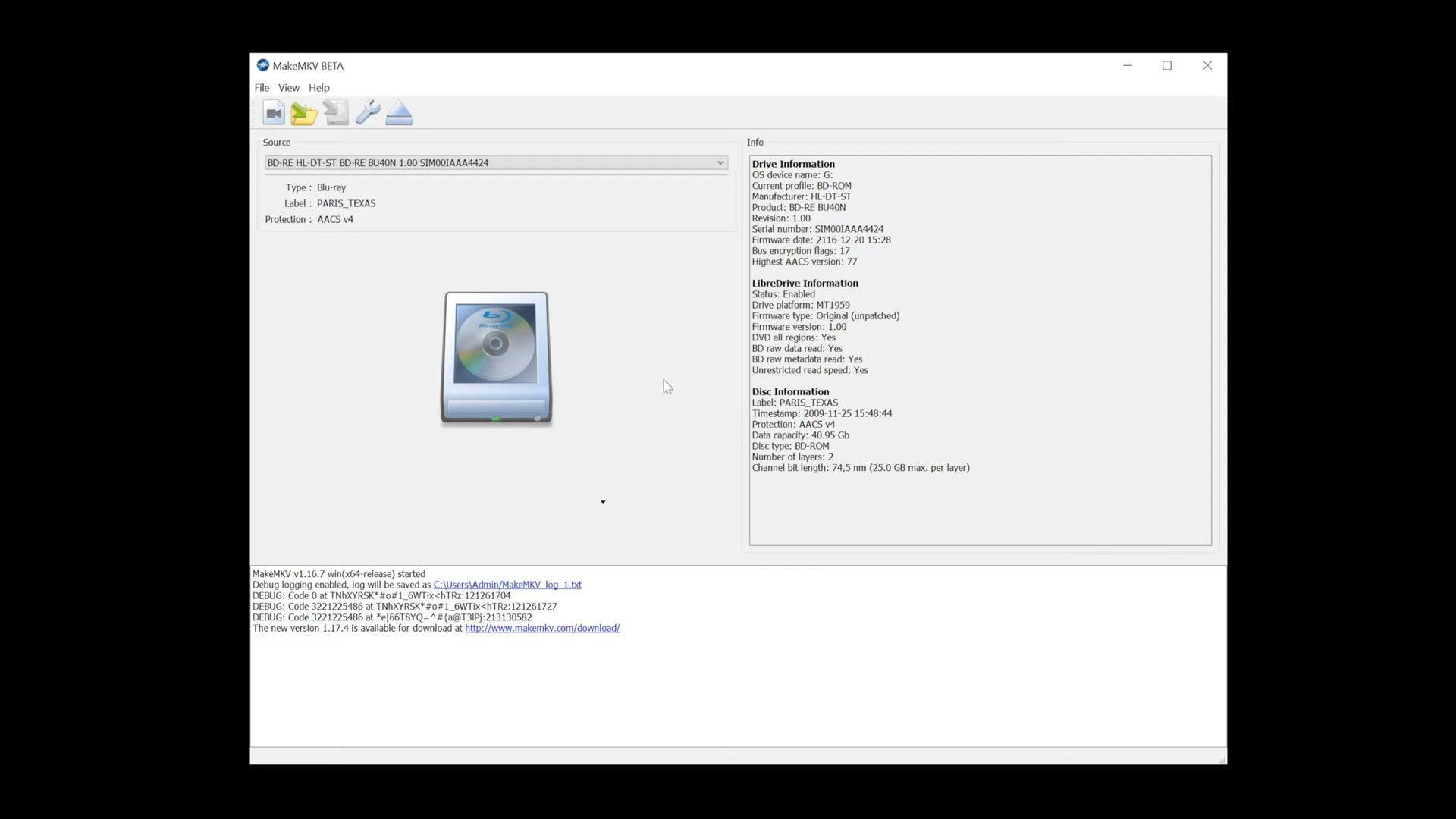Click the Backup disc toolbar icon
Image resolution: width=1456 pixels, height=819 pixels.
click(x=336, y=113)
